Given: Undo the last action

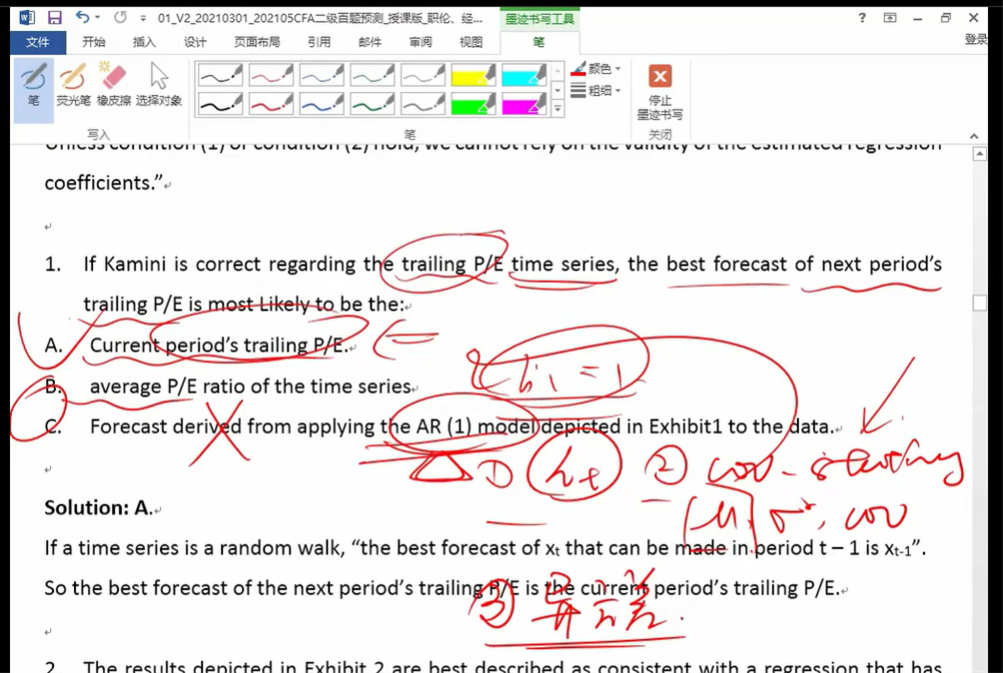Looking at the screenshot, I should pos(82,17).
